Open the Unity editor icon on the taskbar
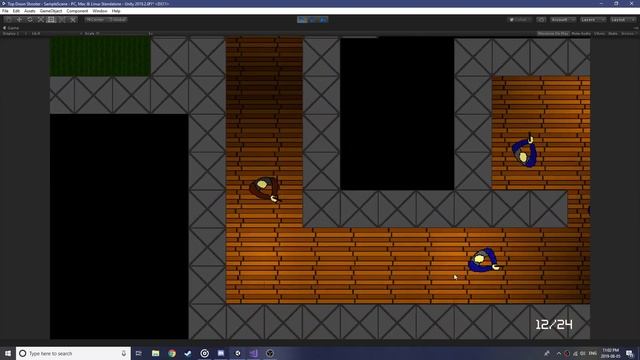 [x=270, y=353]
